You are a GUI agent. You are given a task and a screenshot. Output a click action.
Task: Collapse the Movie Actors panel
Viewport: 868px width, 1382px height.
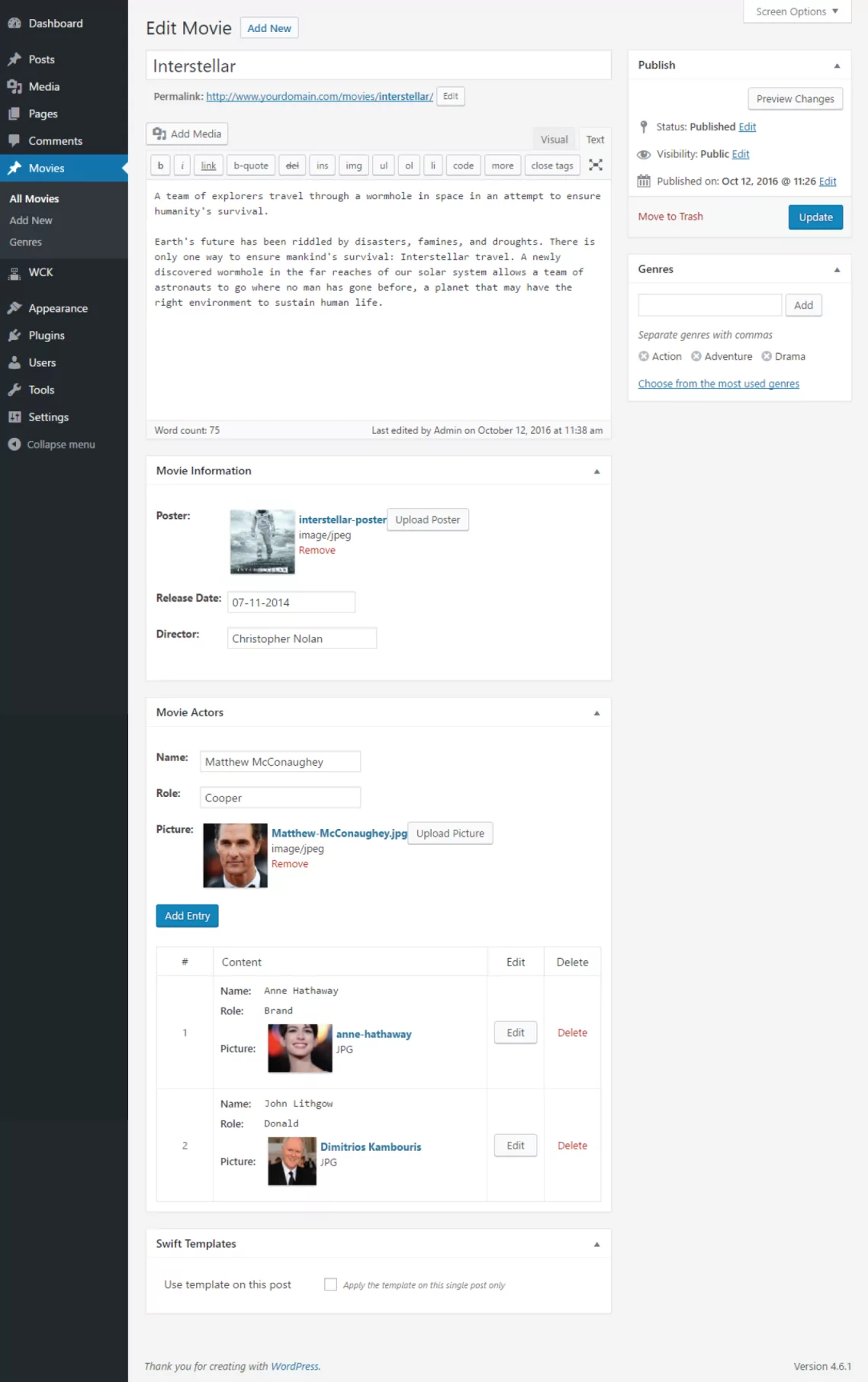596,713
